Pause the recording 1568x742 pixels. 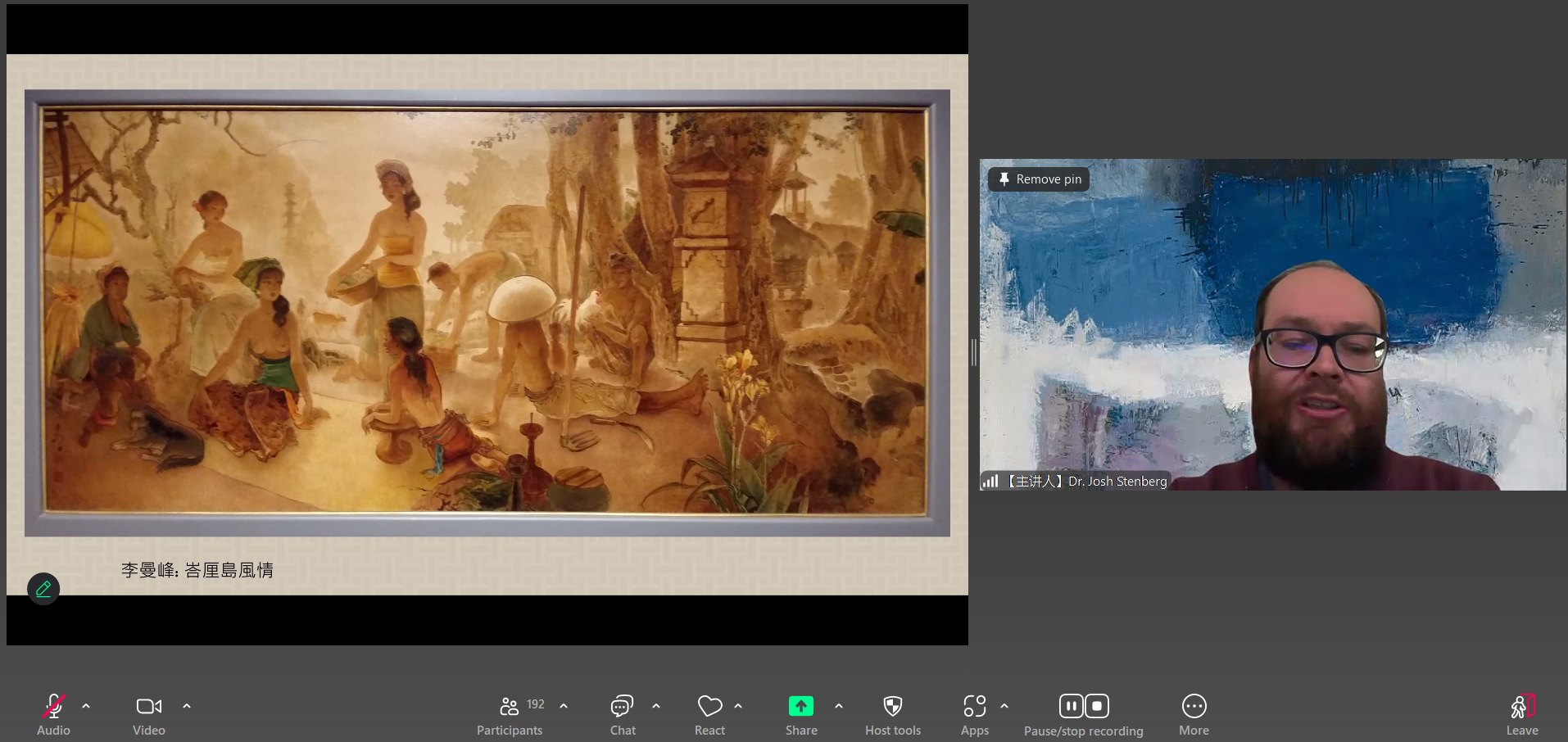[x=1071, y=706]
